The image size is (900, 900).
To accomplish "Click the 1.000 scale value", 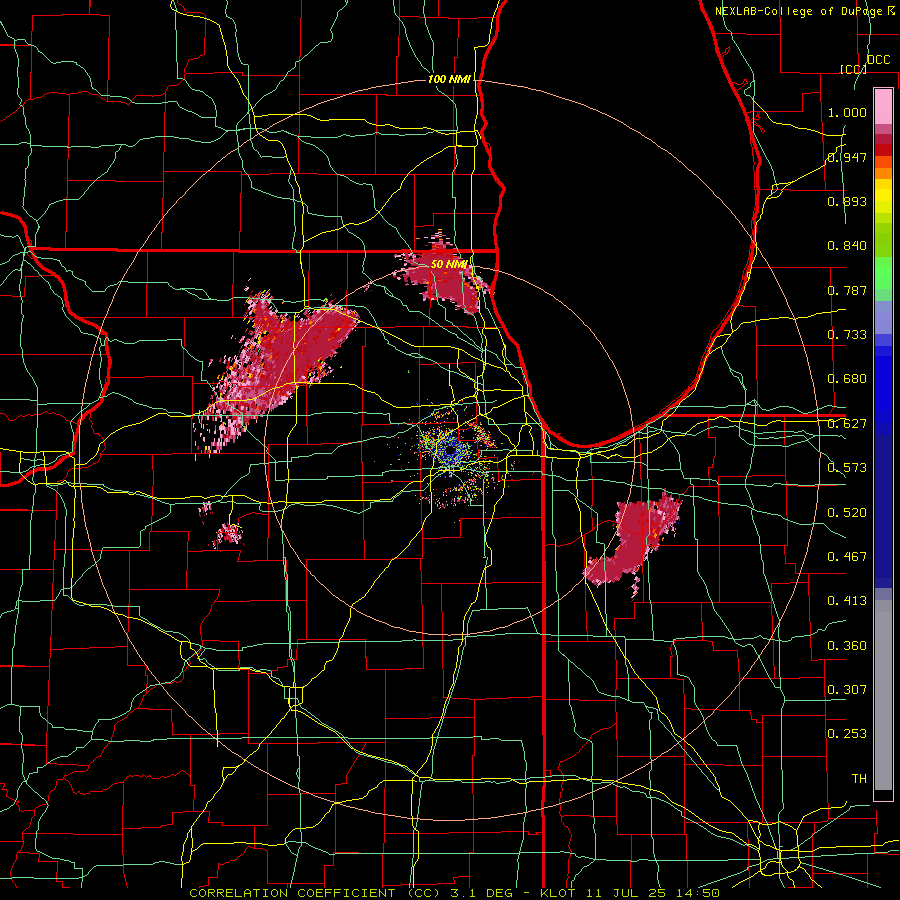I will click(x=847, y=112).
